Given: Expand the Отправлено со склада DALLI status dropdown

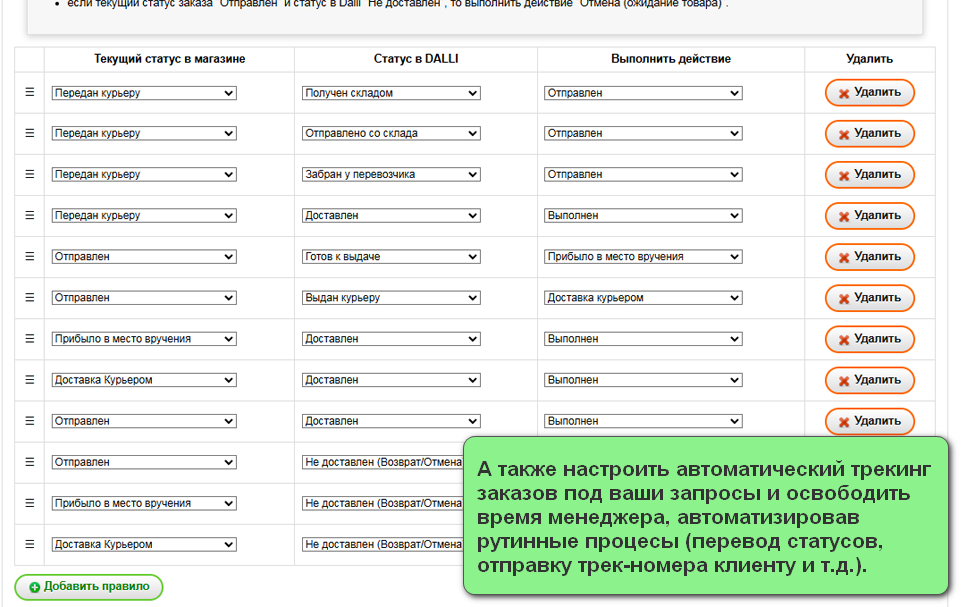Looking at the screenshot, I should point(391,133).
